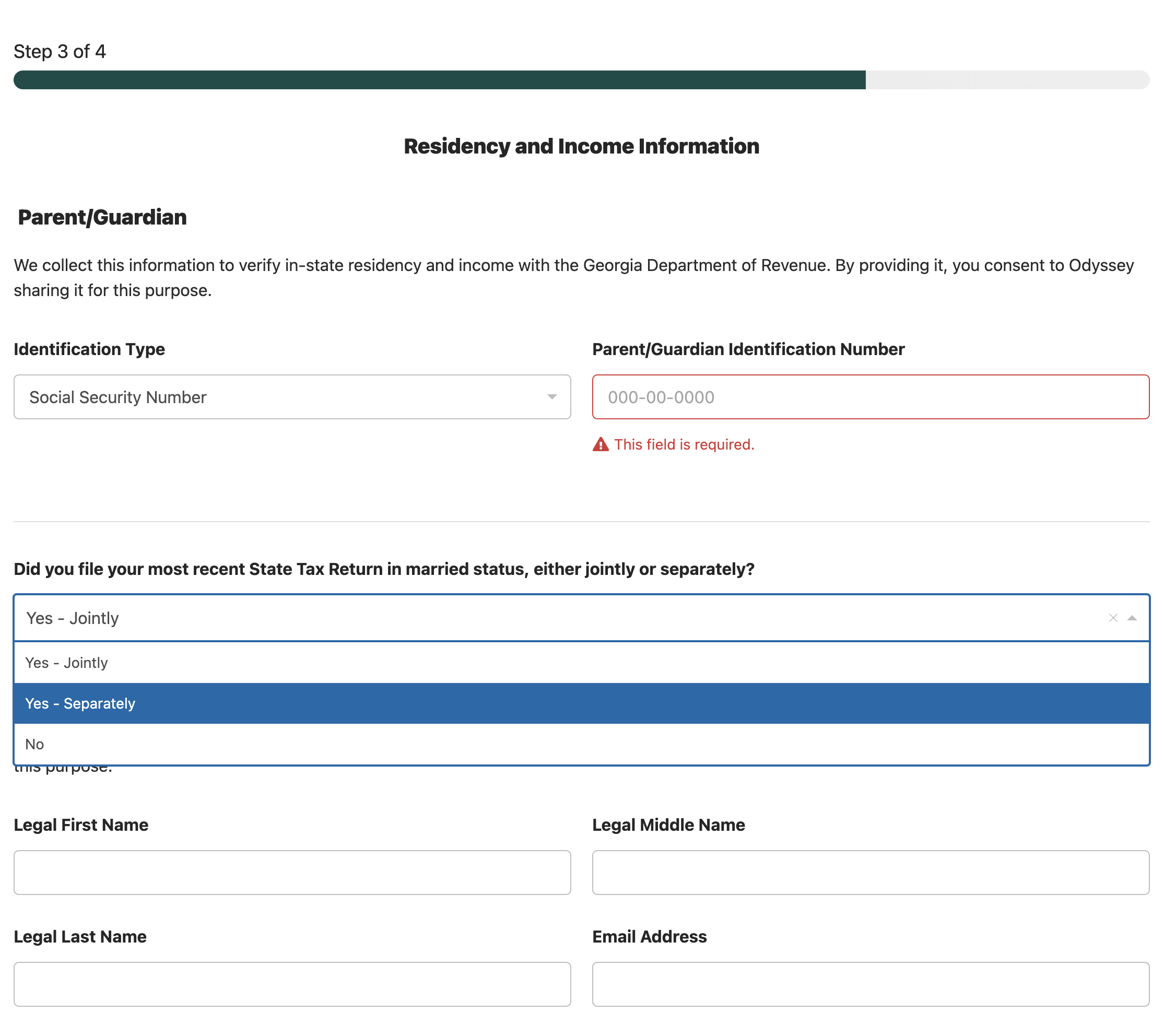
Task: Focus the Legal Middle Name field
Action: 870,872
